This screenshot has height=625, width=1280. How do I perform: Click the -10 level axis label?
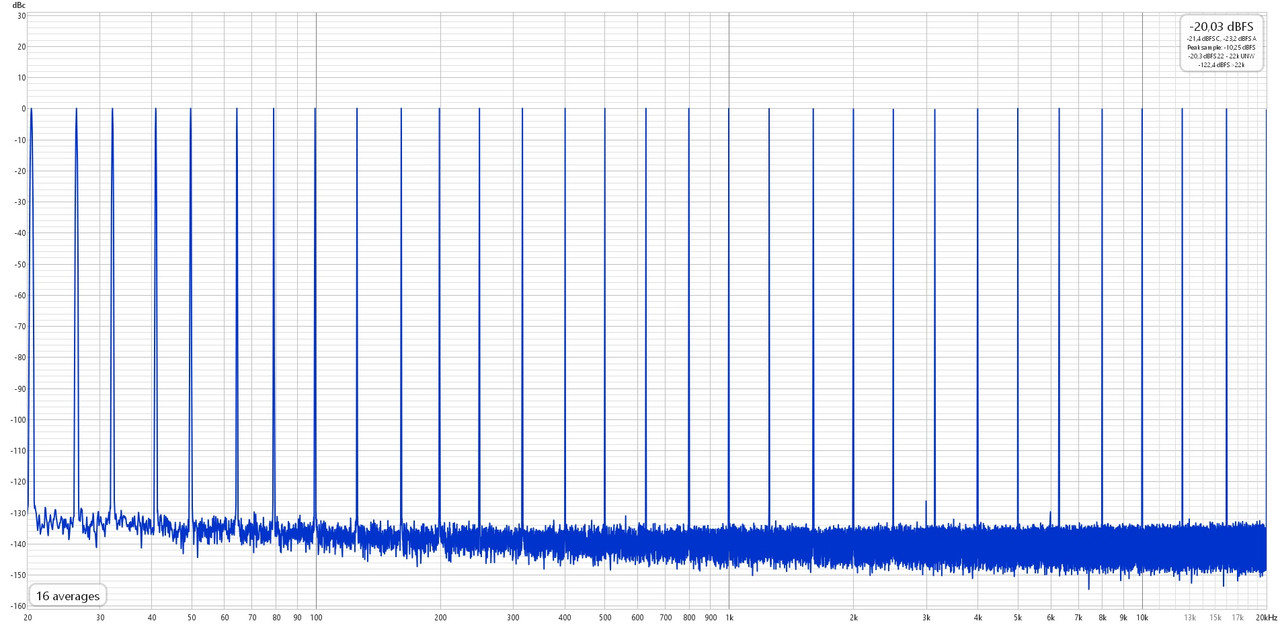coord(20,139)
